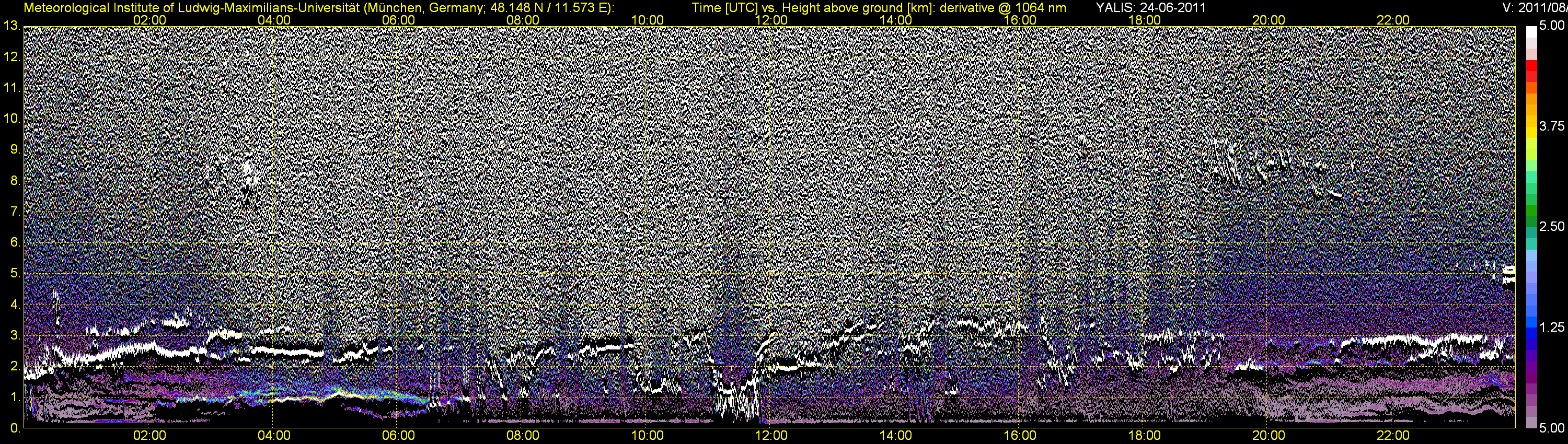1568x444 pixels.
Task: Select '22:00' on the lower time axis
Action: (x=1393, y=436)
